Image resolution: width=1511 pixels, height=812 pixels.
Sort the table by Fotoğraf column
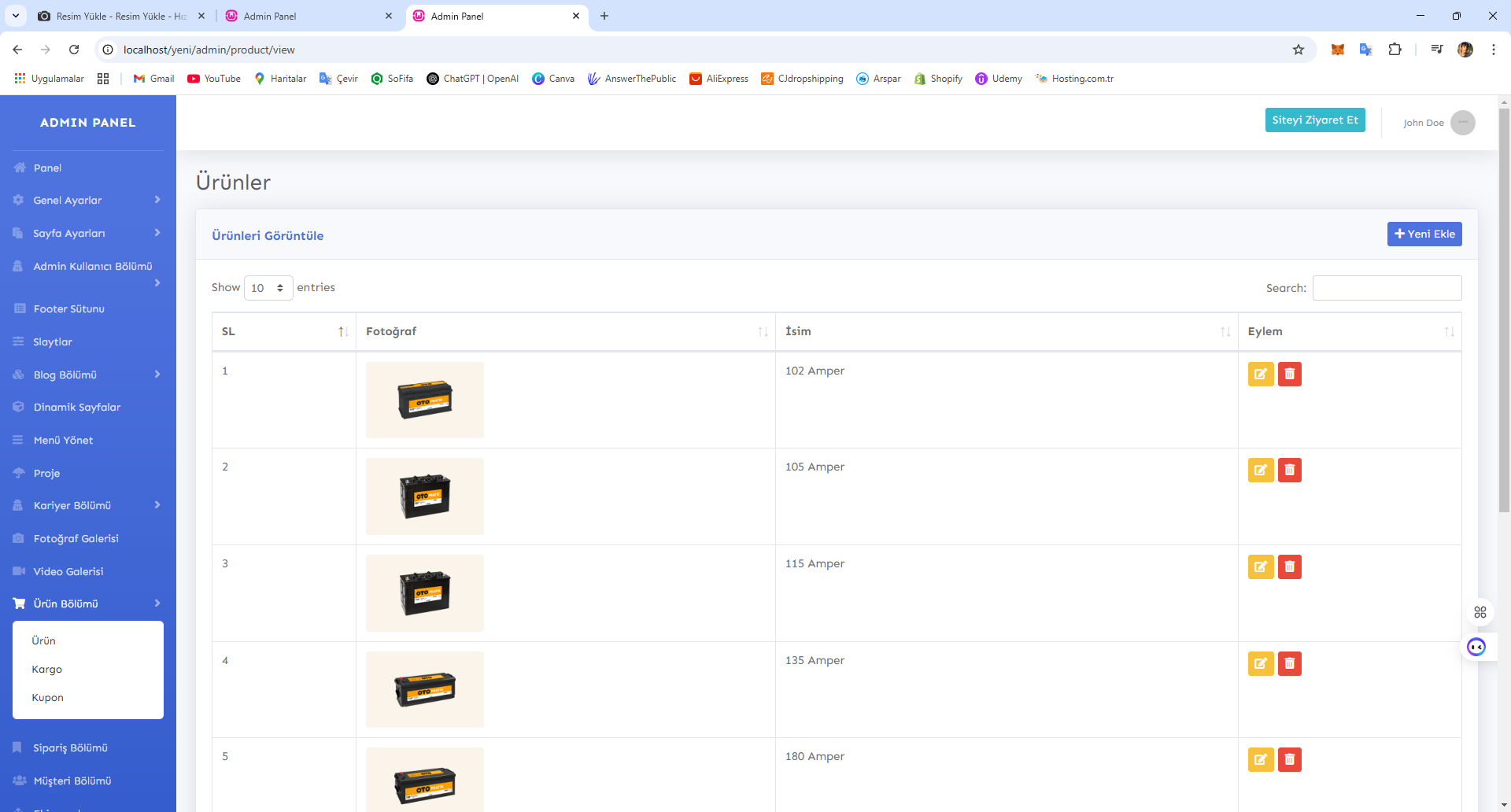click(x=565, y=332)
